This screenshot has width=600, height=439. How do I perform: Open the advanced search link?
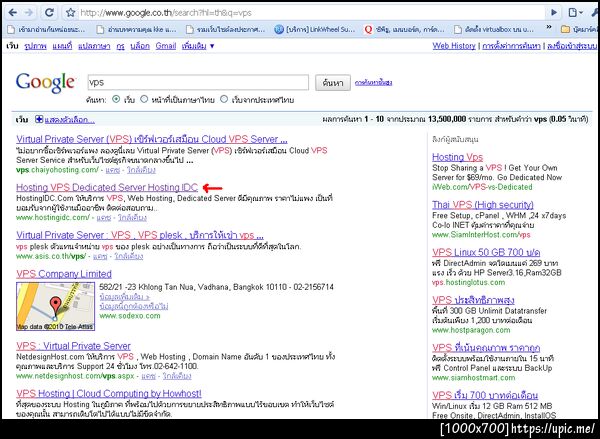tap(373, 82)
